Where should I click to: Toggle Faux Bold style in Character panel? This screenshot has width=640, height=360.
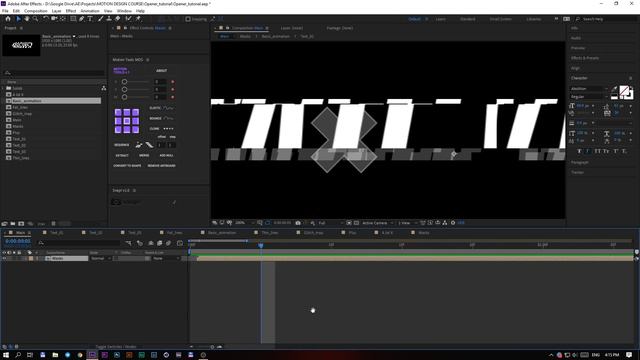[x=579, y=151]
